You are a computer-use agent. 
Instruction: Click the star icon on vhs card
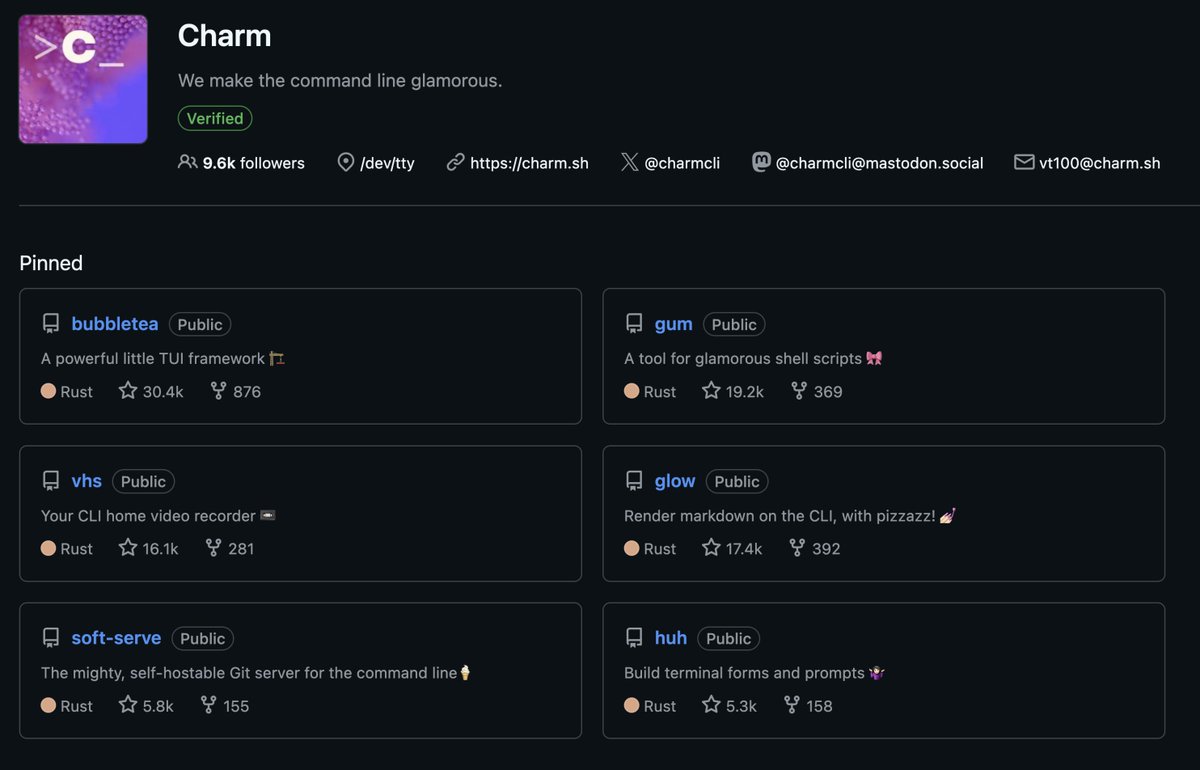(x=128, y=548)
